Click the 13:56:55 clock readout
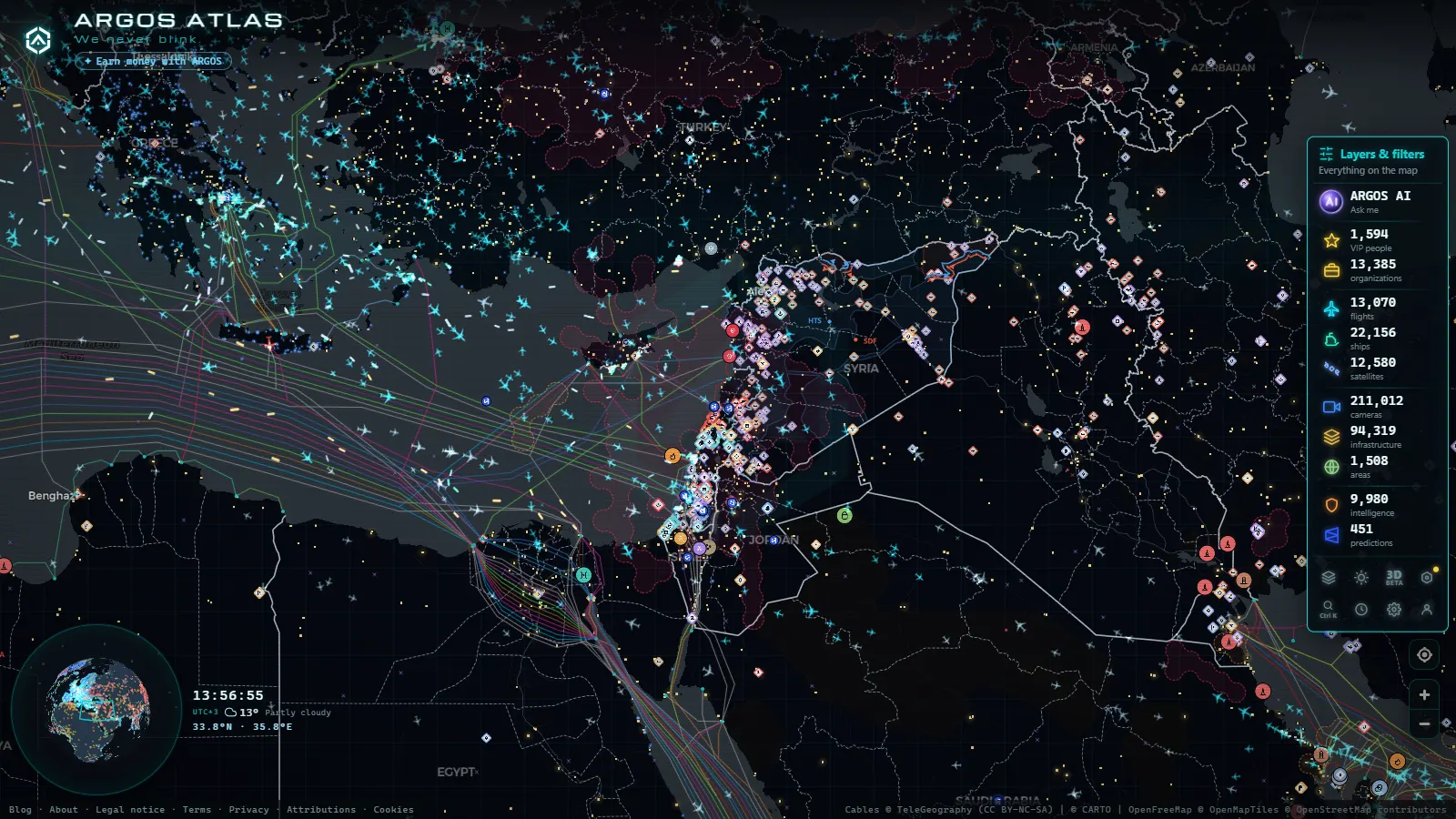Image resolution: width=1456 pixels, height=819 pixels. [227, 695]
